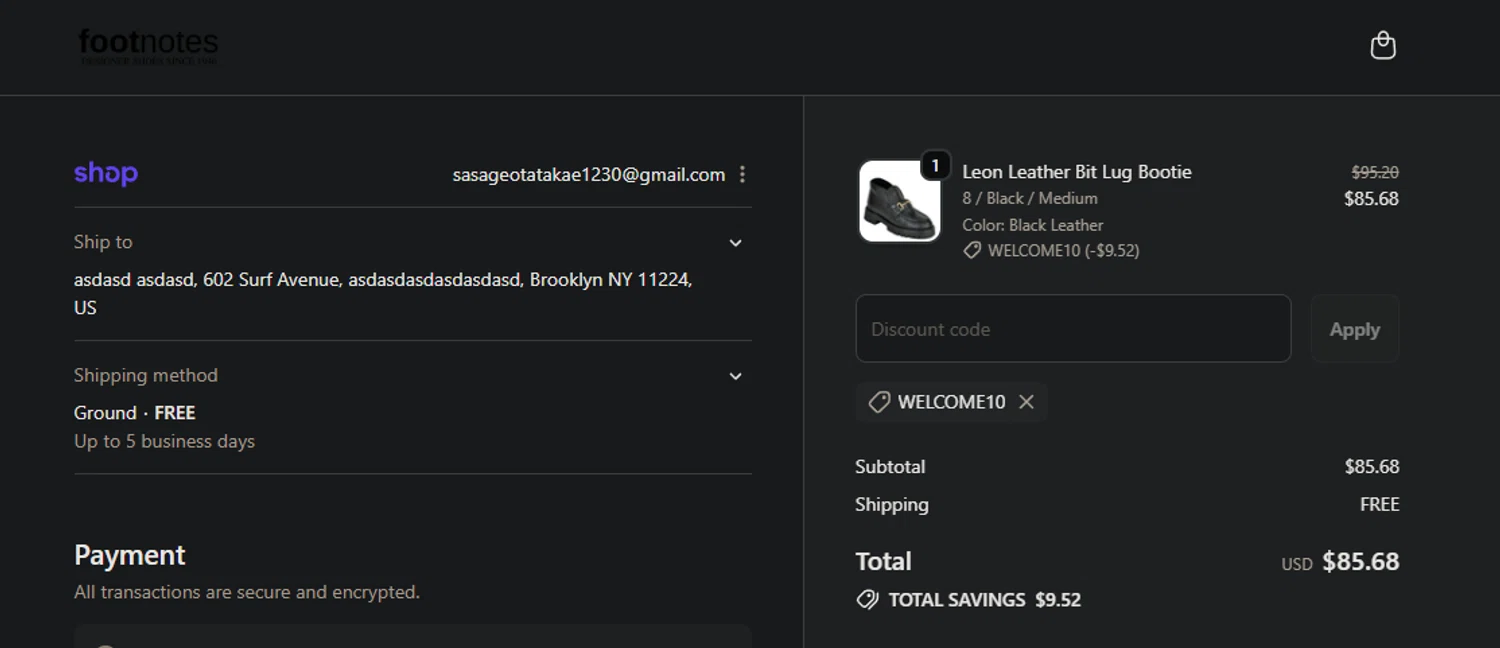1500x648 pixels.
Task: Click the Apply discount button
Action: click(x=1354, y=328)
